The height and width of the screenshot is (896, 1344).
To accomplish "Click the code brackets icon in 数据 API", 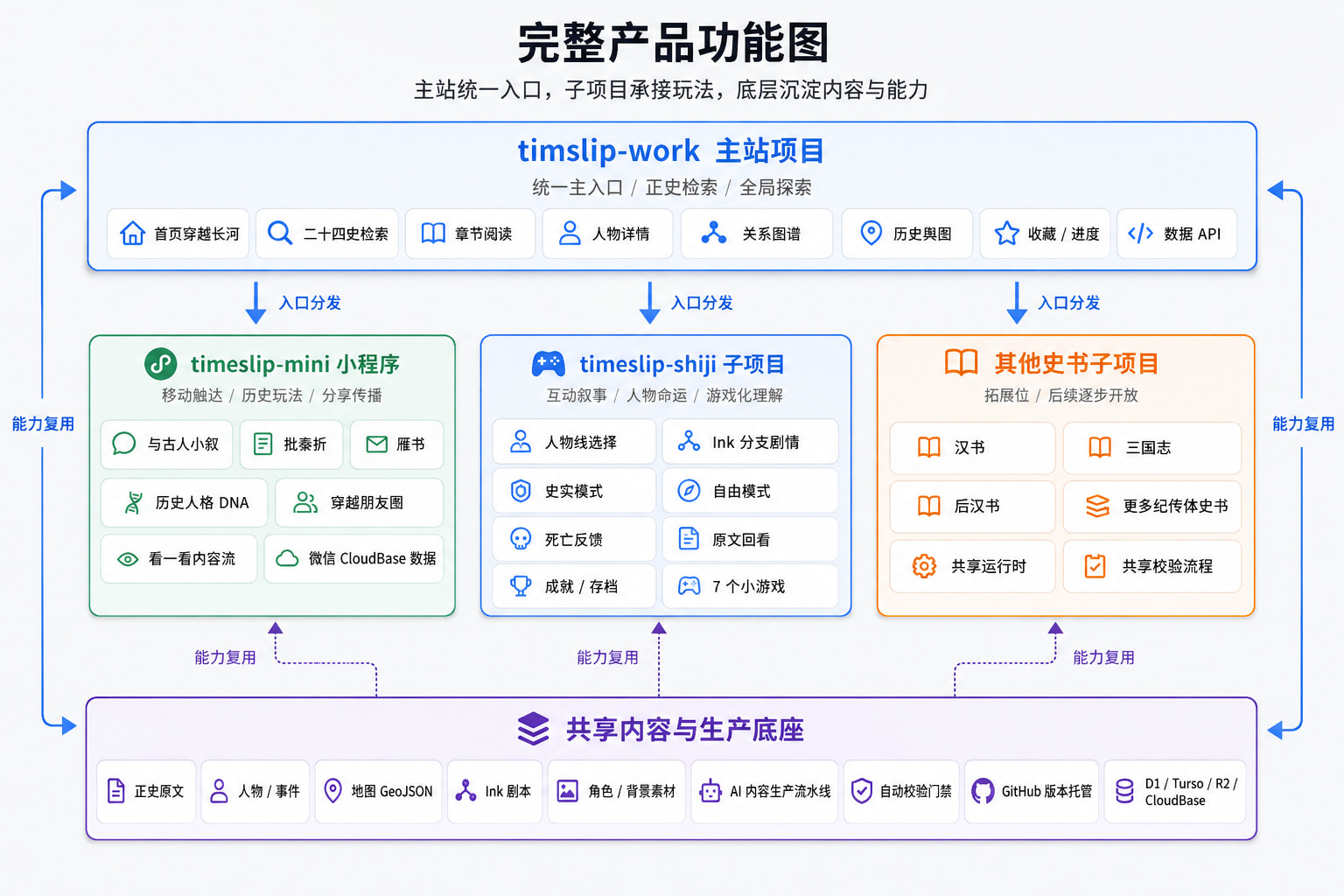I will [x=1141, y=234].
